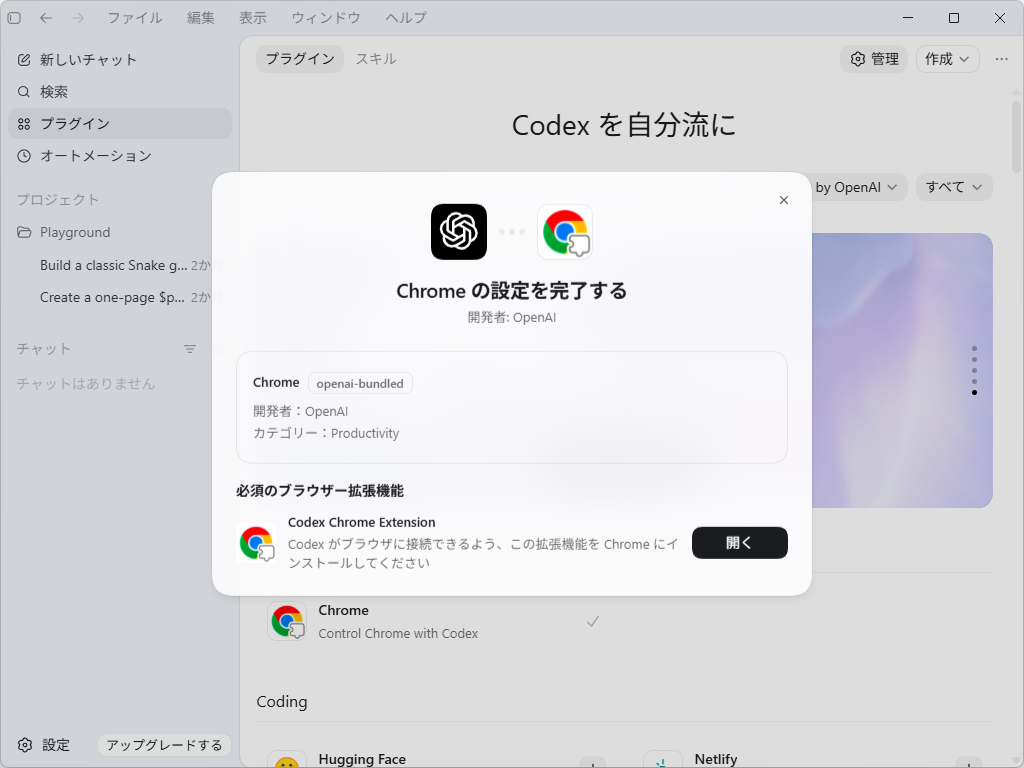The width and height of the screenshot is (1024, 768).
Task: Switch to the プラグイン tab
Action: pos(300,59)
